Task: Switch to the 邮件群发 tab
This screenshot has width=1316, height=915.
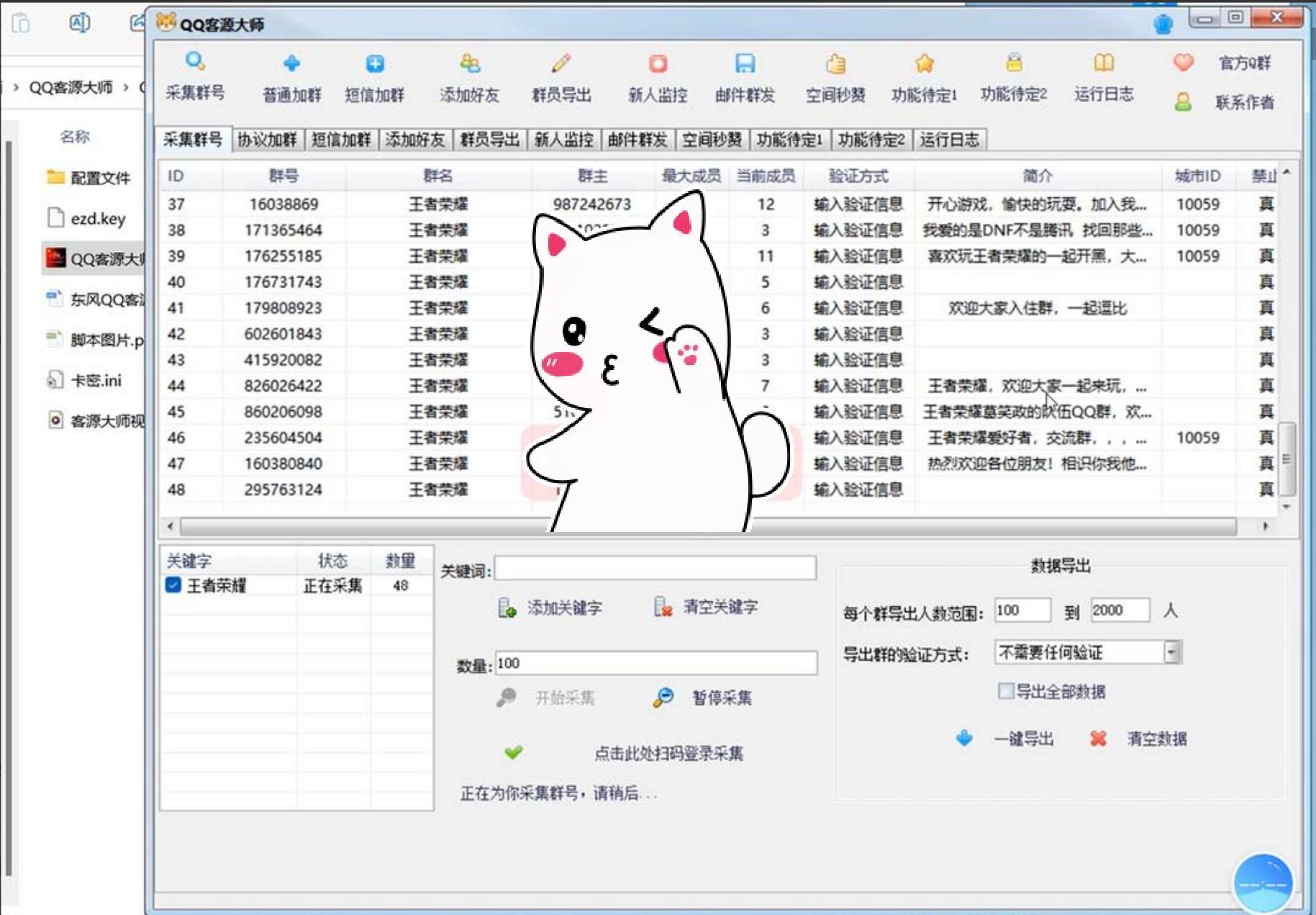Action: pyautogui.click(x=637, y=140)
